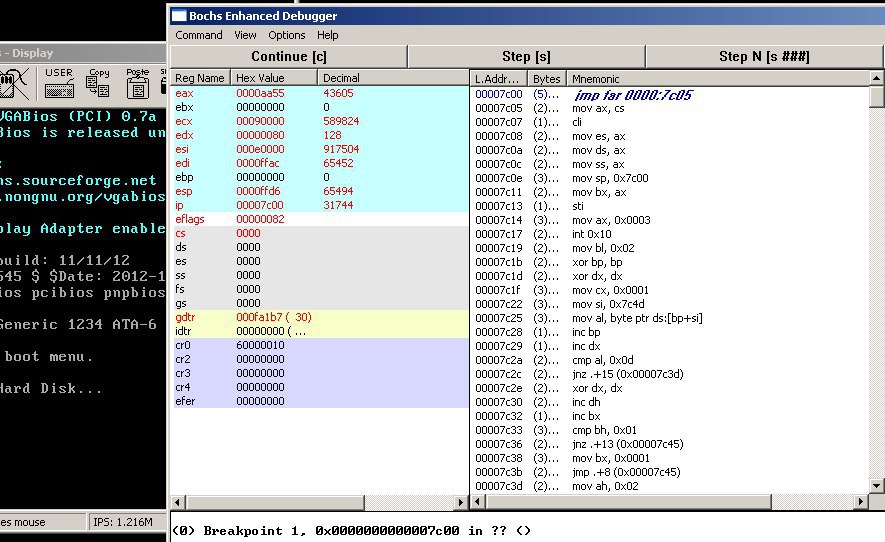Click the Bochs Enhanced Debugger title icon
Viewport: 885px width, 542px height.
(179, 16)
